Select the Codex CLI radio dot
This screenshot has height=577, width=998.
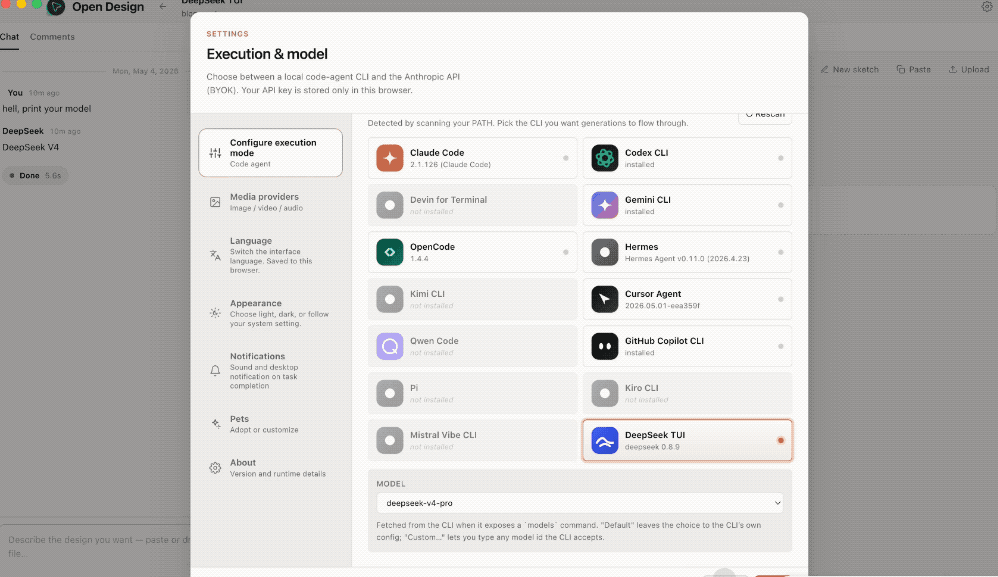(x=780, y=158)
